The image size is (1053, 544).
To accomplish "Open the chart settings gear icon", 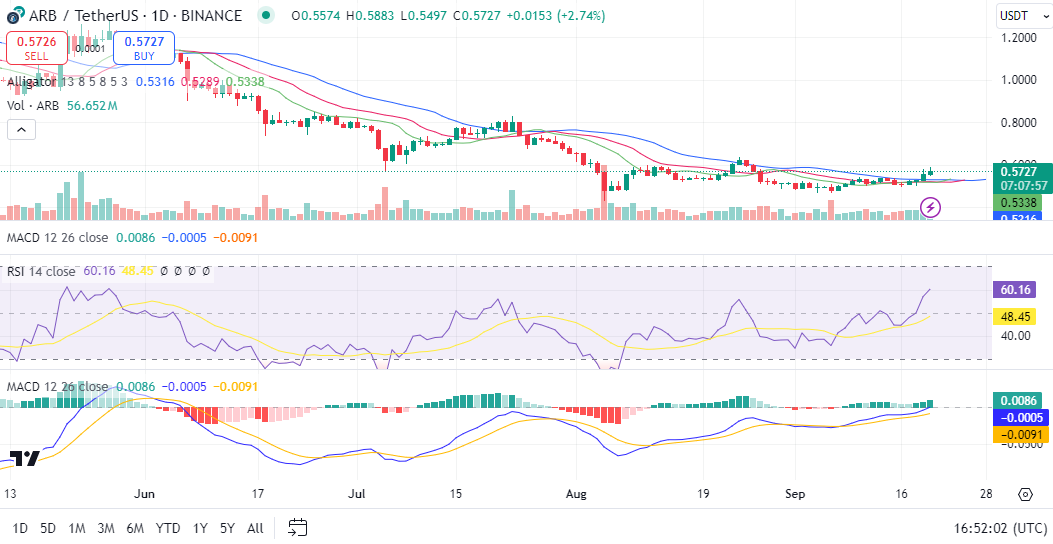I will pos(1025,495).
